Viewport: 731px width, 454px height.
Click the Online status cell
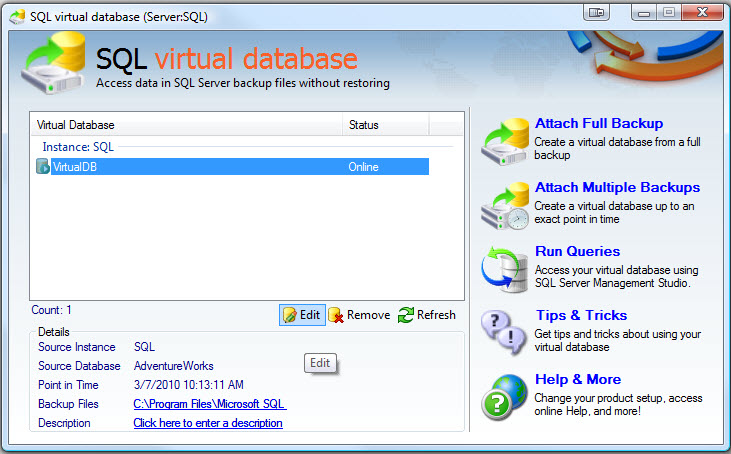tap(364, 167)
